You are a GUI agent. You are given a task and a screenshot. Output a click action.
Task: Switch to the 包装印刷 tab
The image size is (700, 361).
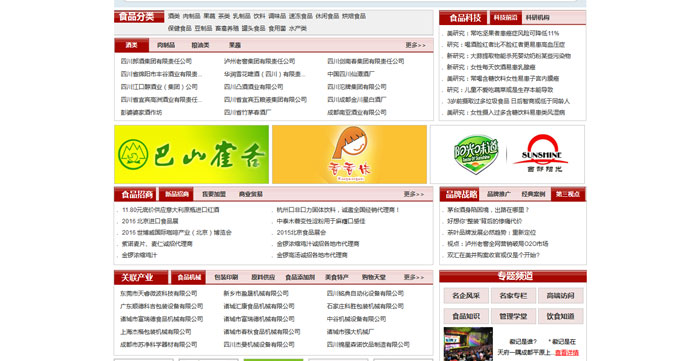(226, 277)
